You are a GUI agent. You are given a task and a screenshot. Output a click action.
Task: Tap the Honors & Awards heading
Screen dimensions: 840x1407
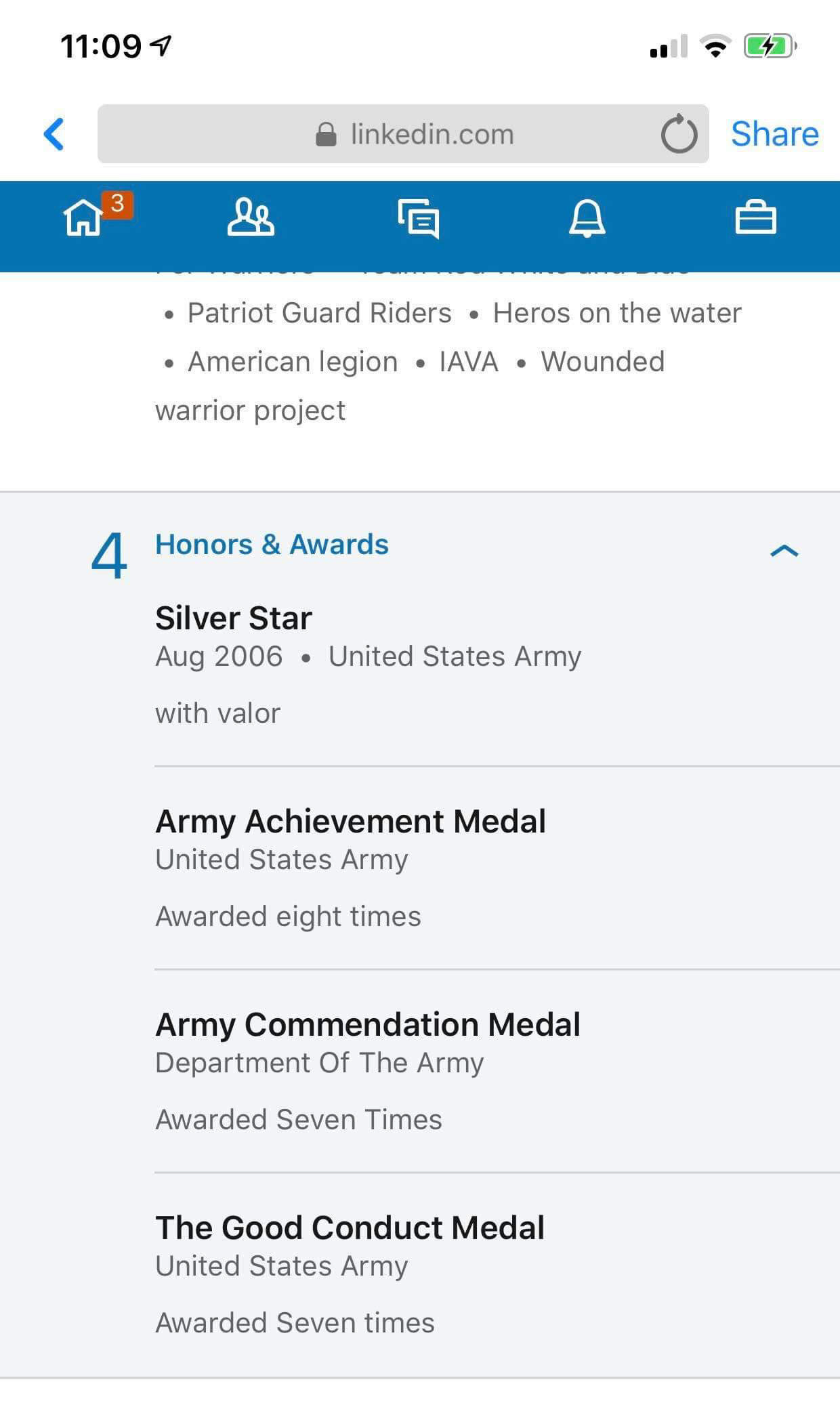(x=272, y=545)
